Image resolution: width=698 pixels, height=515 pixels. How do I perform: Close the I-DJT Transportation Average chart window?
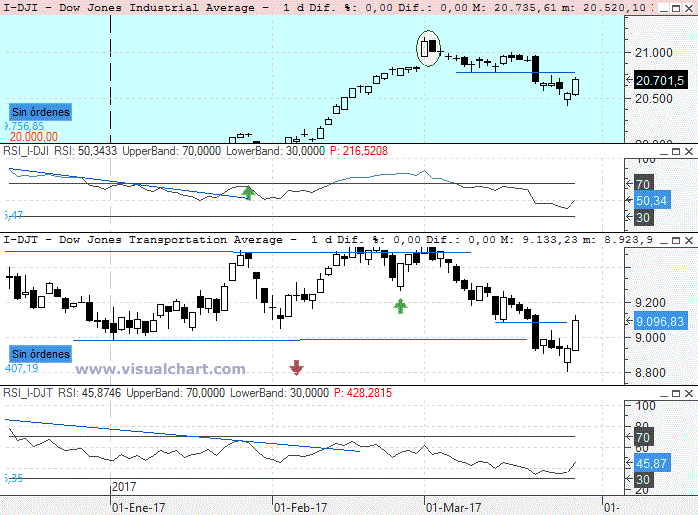(689, 240)
